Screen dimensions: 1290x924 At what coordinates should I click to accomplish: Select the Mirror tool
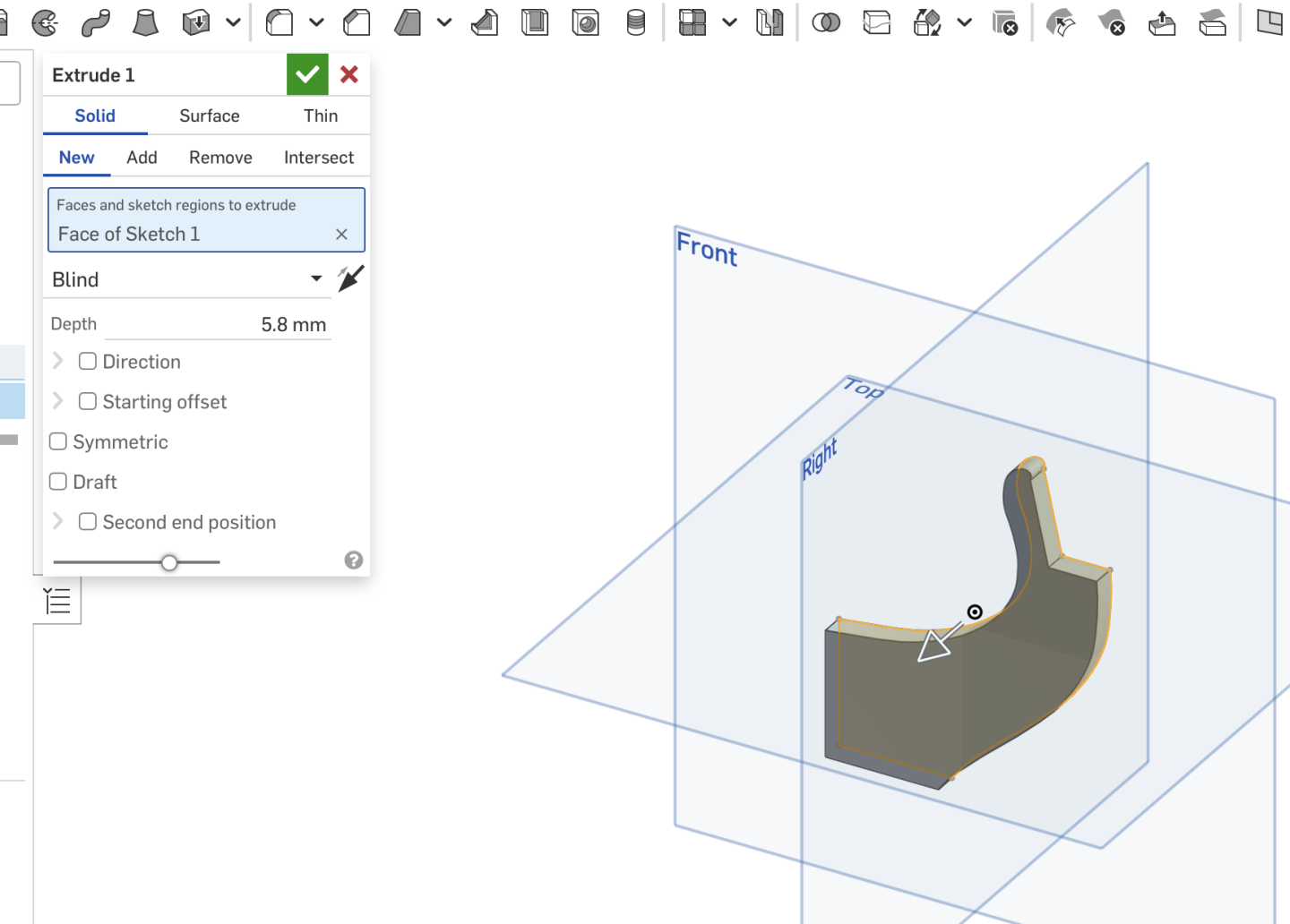[x=770, y=22]
